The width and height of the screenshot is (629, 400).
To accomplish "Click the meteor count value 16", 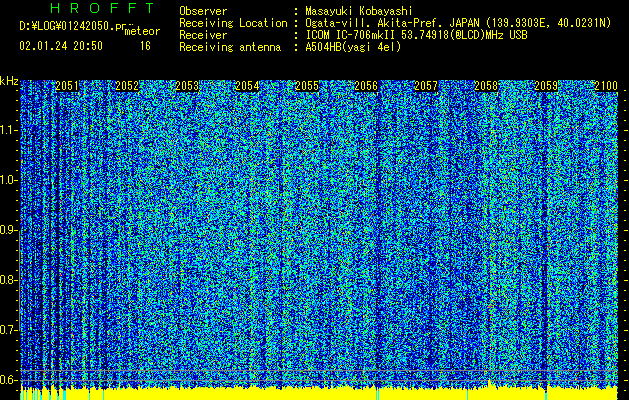I will [145, 46].
